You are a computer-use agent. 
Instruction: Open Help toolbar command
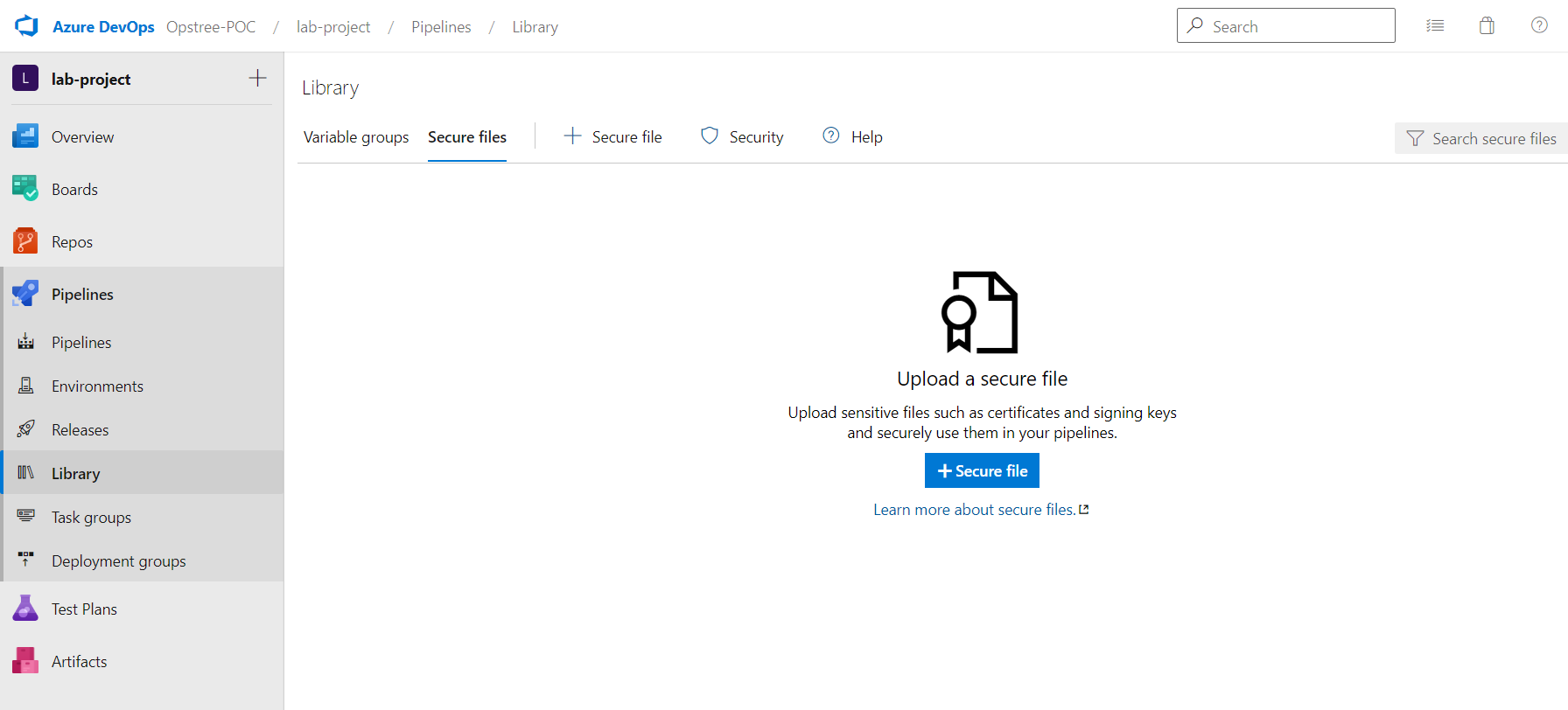tap(852, 136)
